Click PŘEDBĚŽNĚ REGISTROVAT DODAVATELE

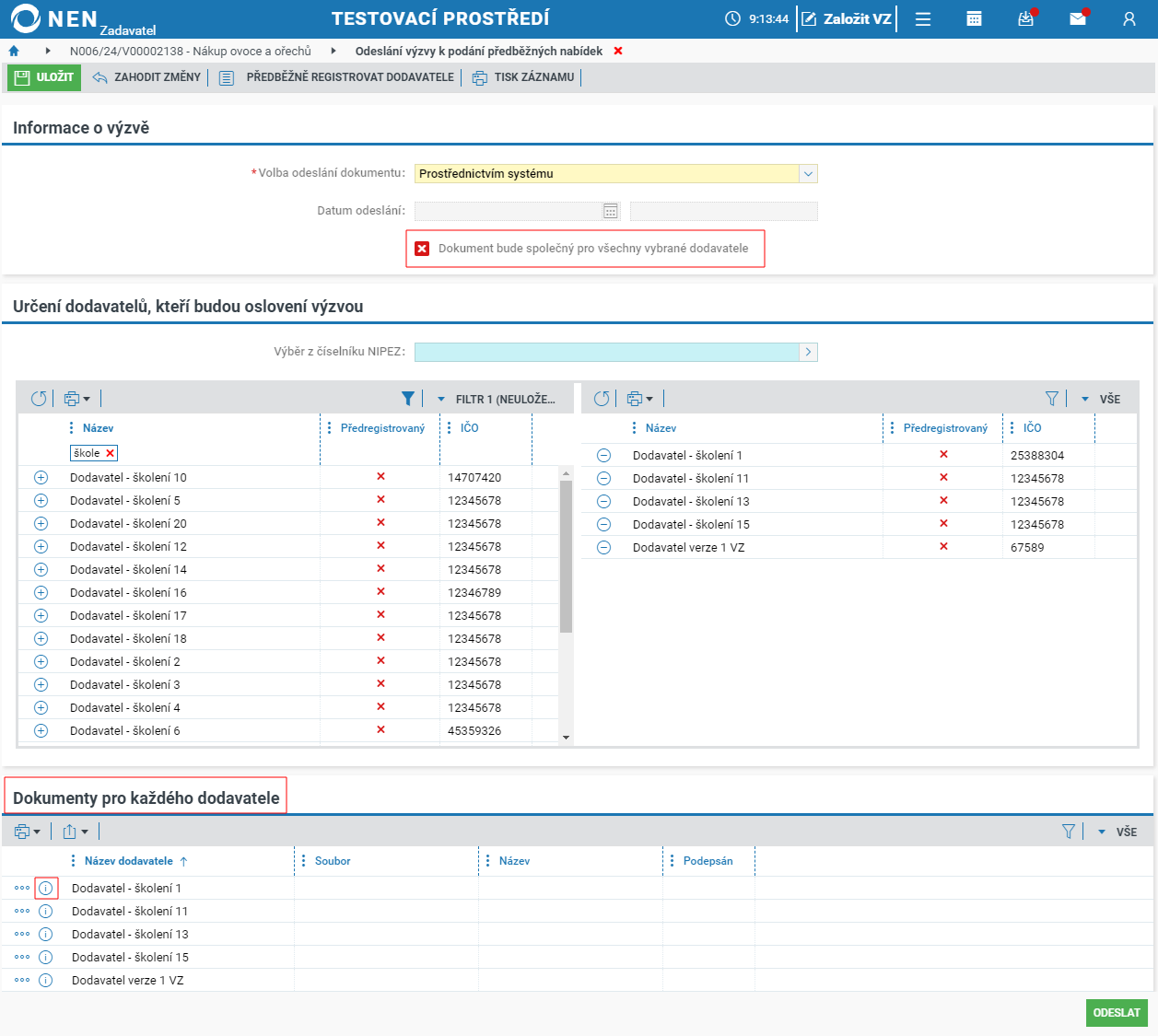pos(337,77)
